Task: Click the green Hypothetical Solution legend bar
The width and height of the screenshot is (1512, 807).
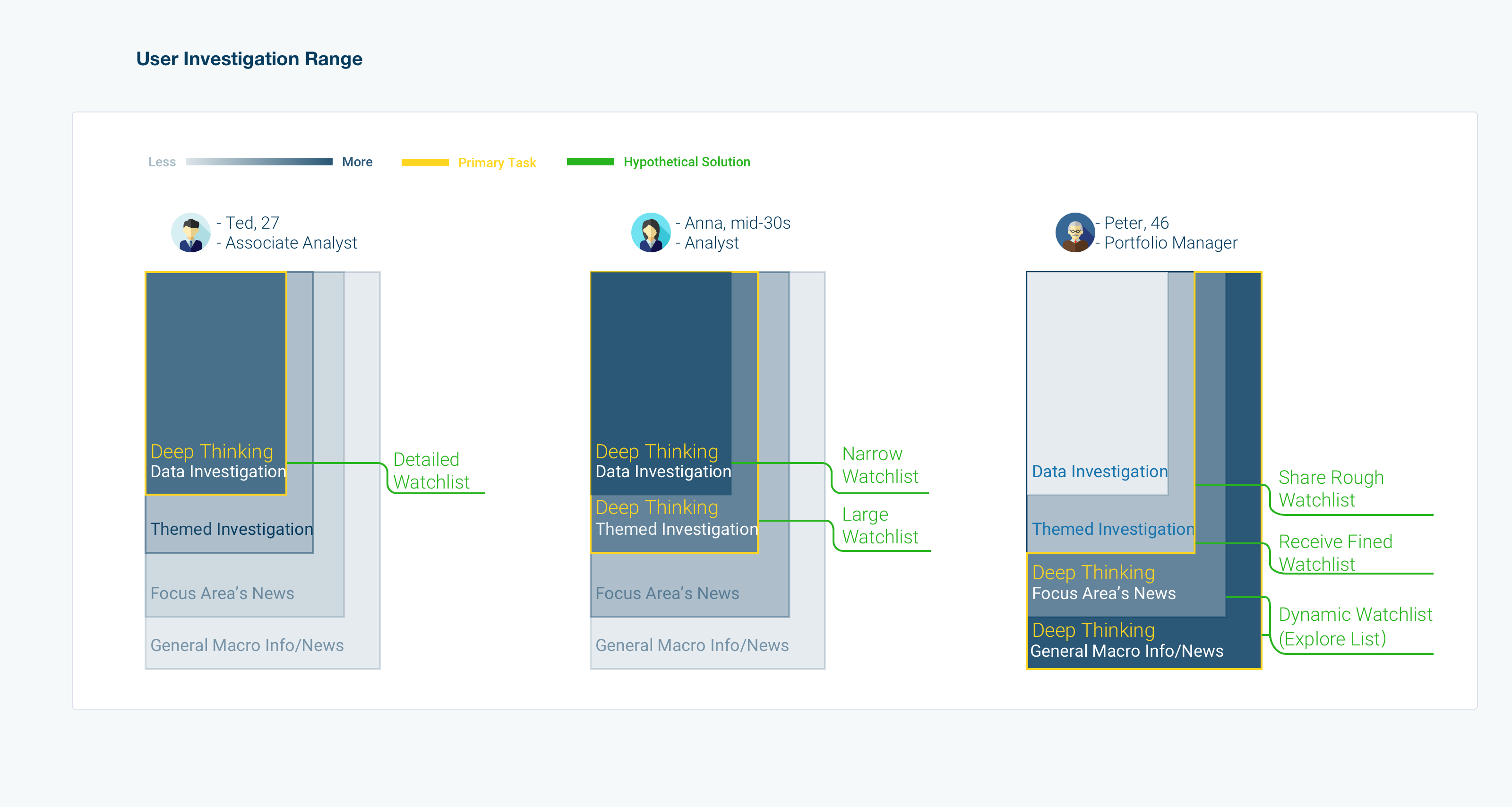Action: point(590,162)
